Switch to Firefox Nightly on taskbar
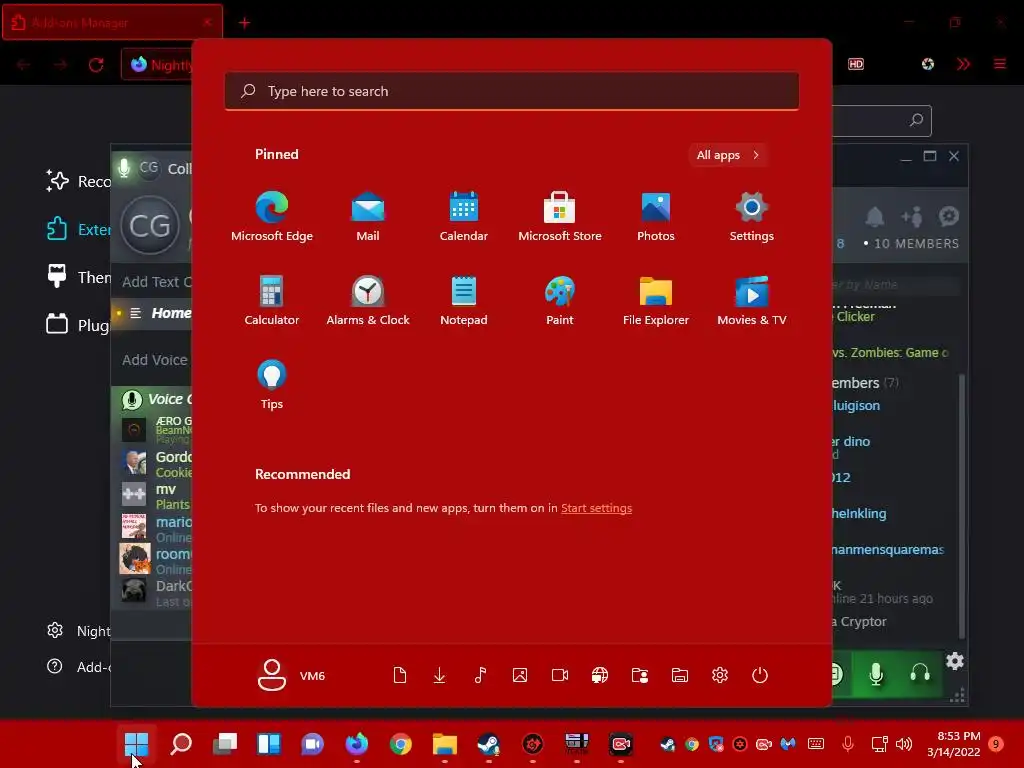 pos(357,744)
